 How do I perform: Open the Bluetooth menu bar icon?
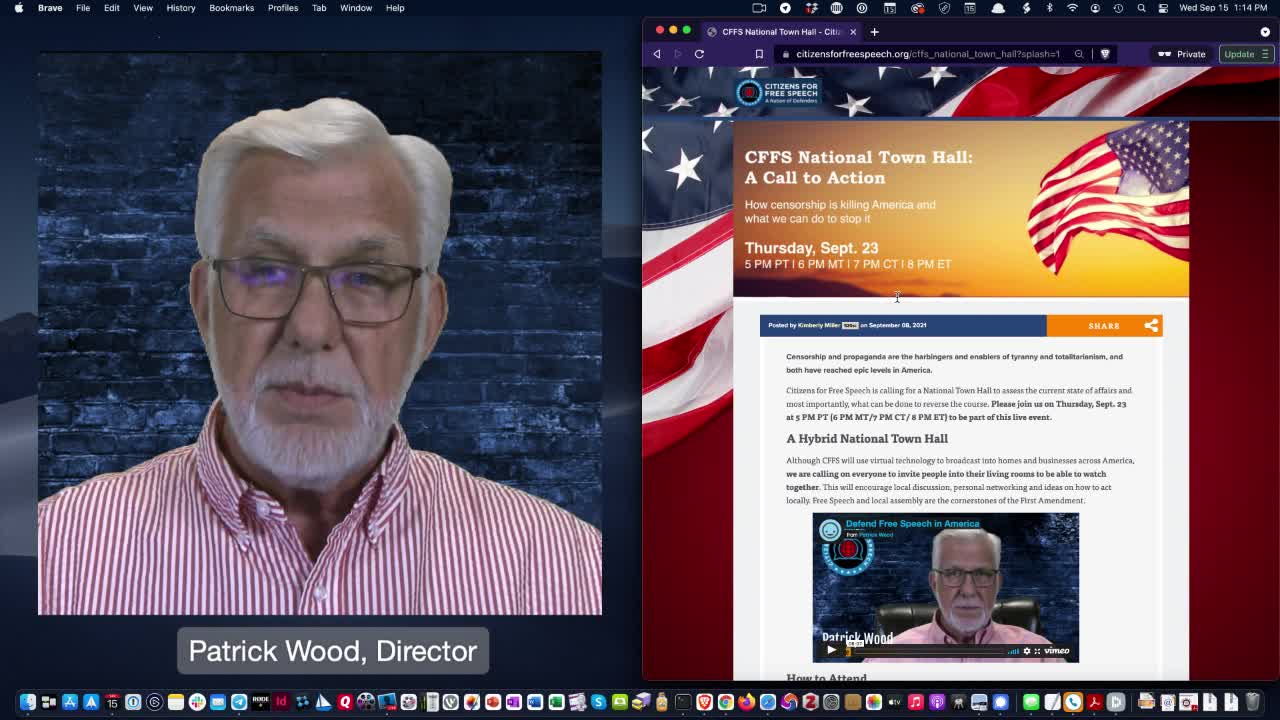[x=1049, y=8]
